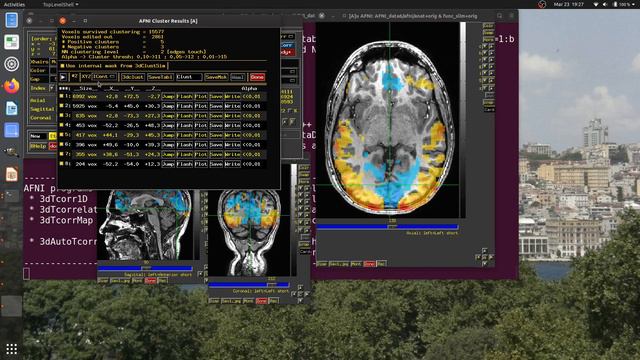Click the coronal brain image
The image size is (640, 360).
pyautogui.click(x=249, y=233)
